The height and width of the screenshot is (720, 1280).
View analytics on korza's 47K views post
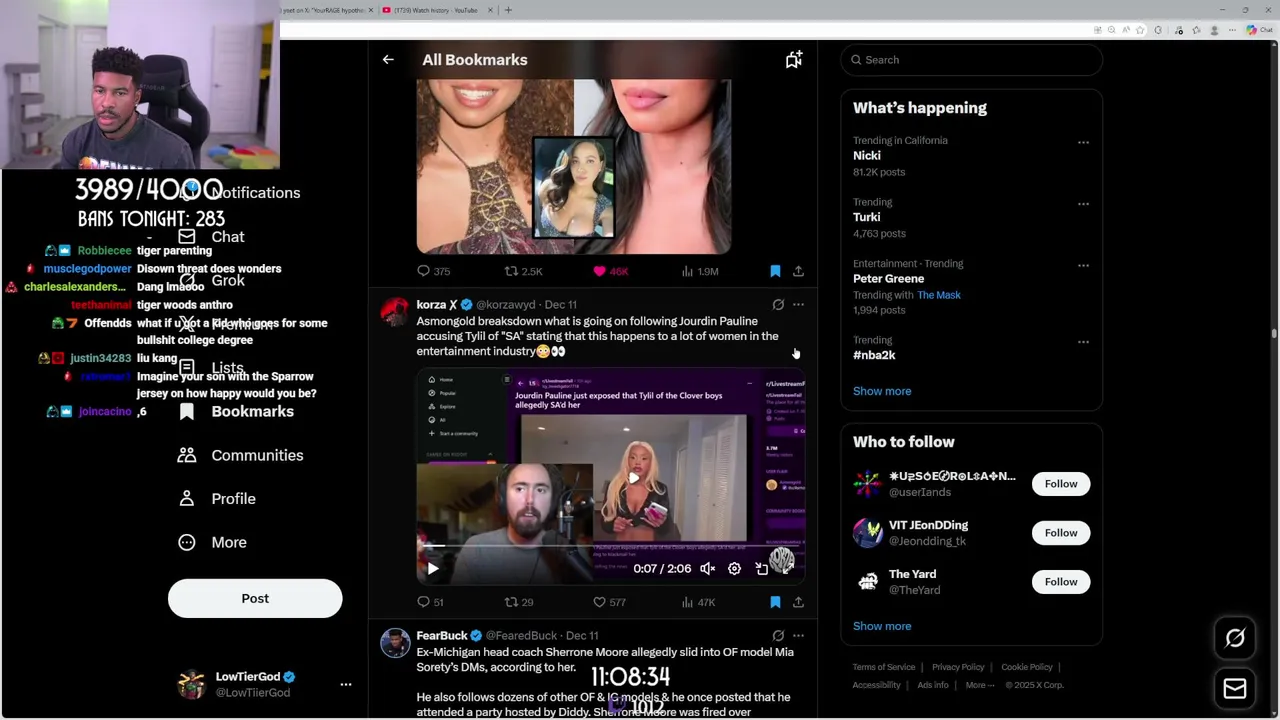(x=698, y=602)
